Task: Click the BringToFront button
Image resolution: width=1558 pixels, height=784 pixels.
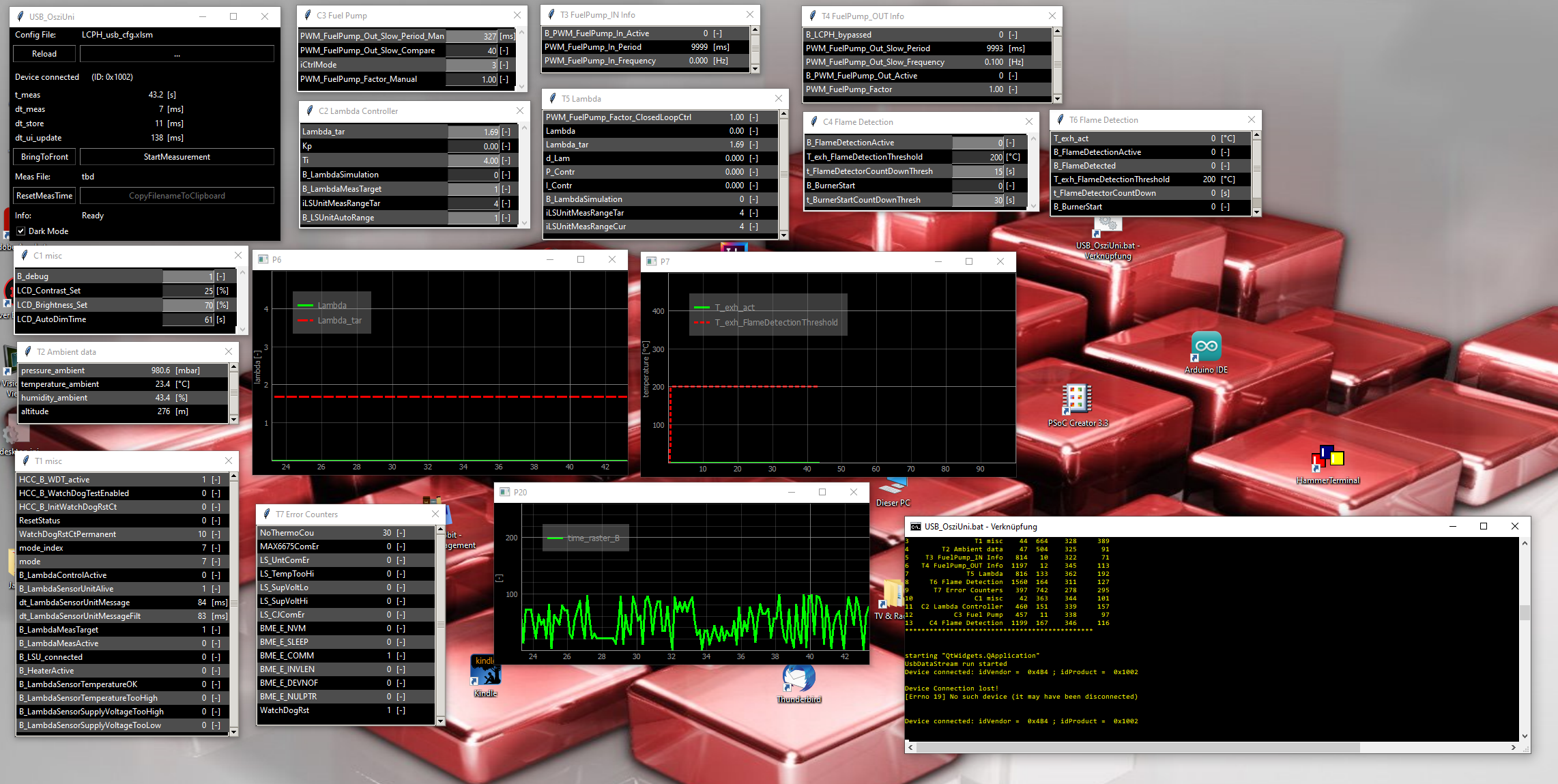Action: coord(44,157)
